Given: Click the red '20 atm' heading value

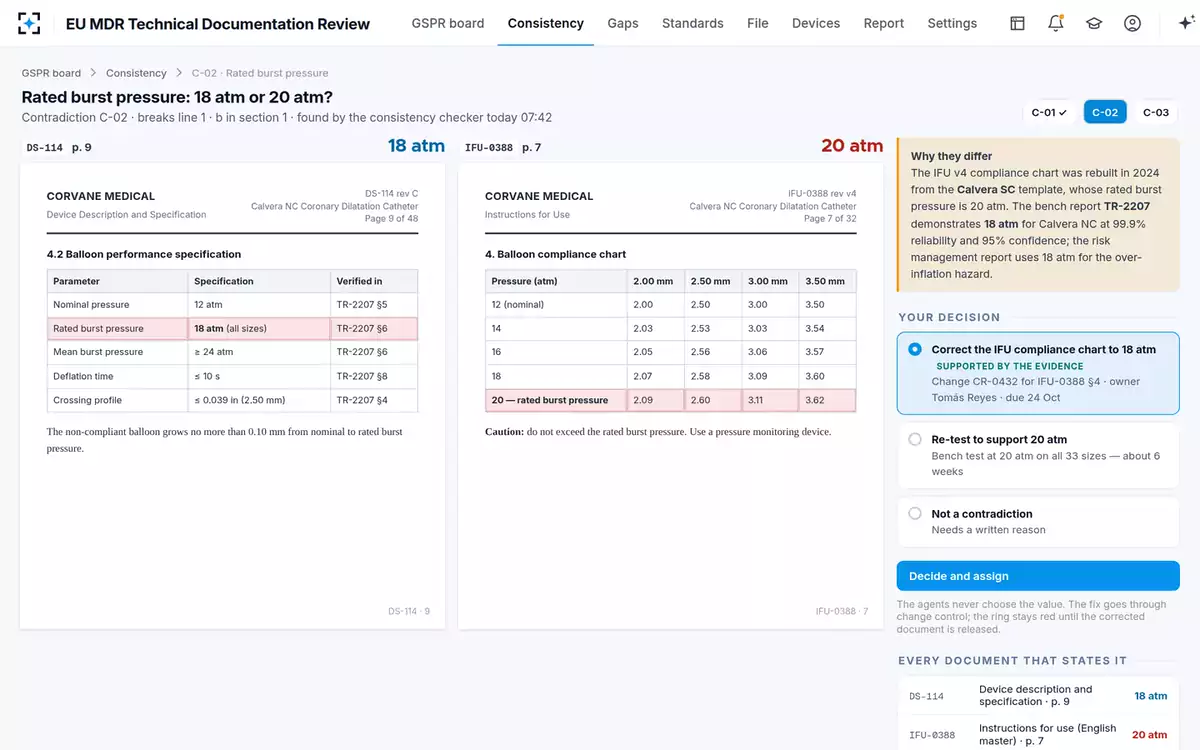Looking at the screenshot, I should click(852, 146).
